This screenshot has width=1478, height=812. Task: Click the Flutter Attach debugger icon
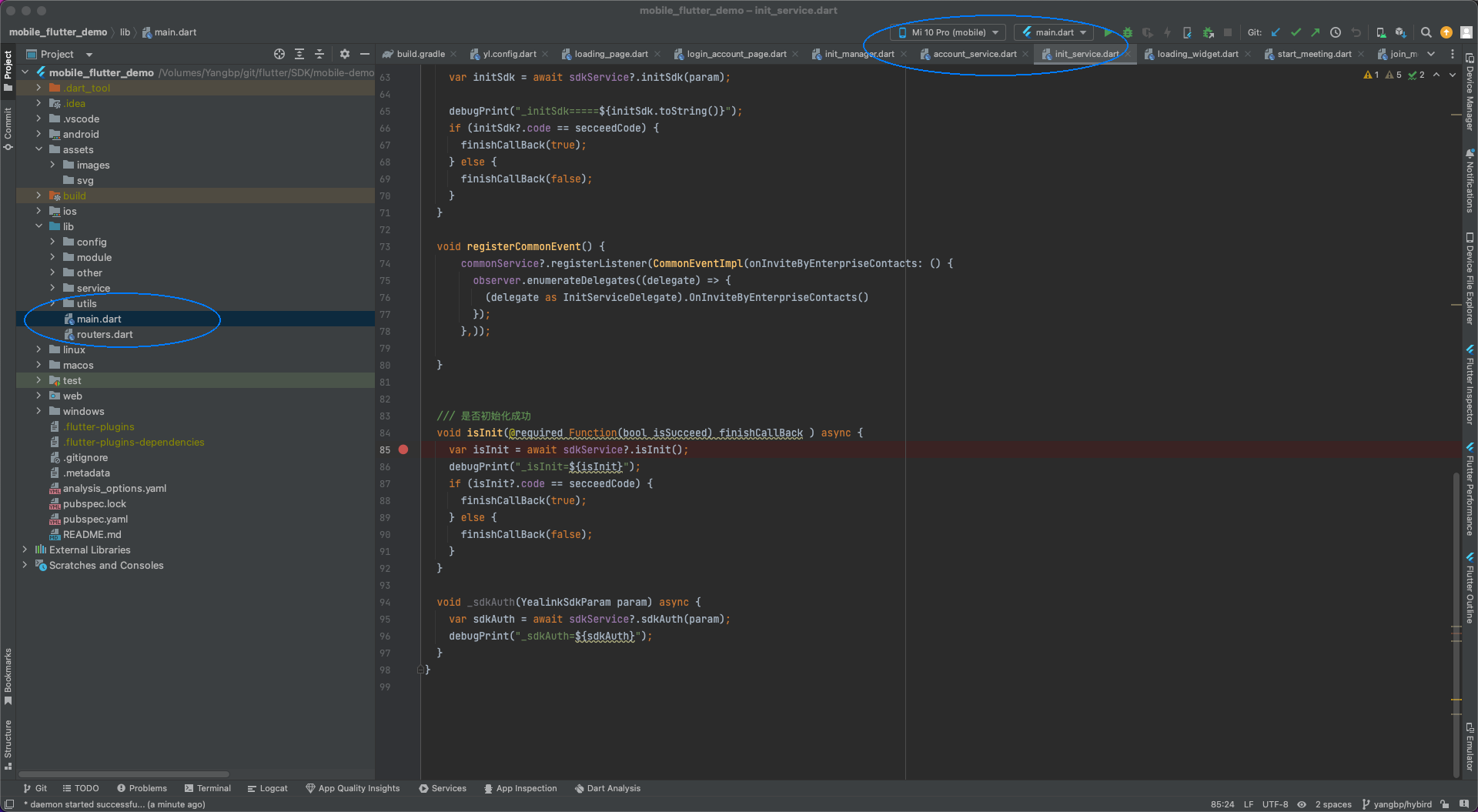(1208, 32)
